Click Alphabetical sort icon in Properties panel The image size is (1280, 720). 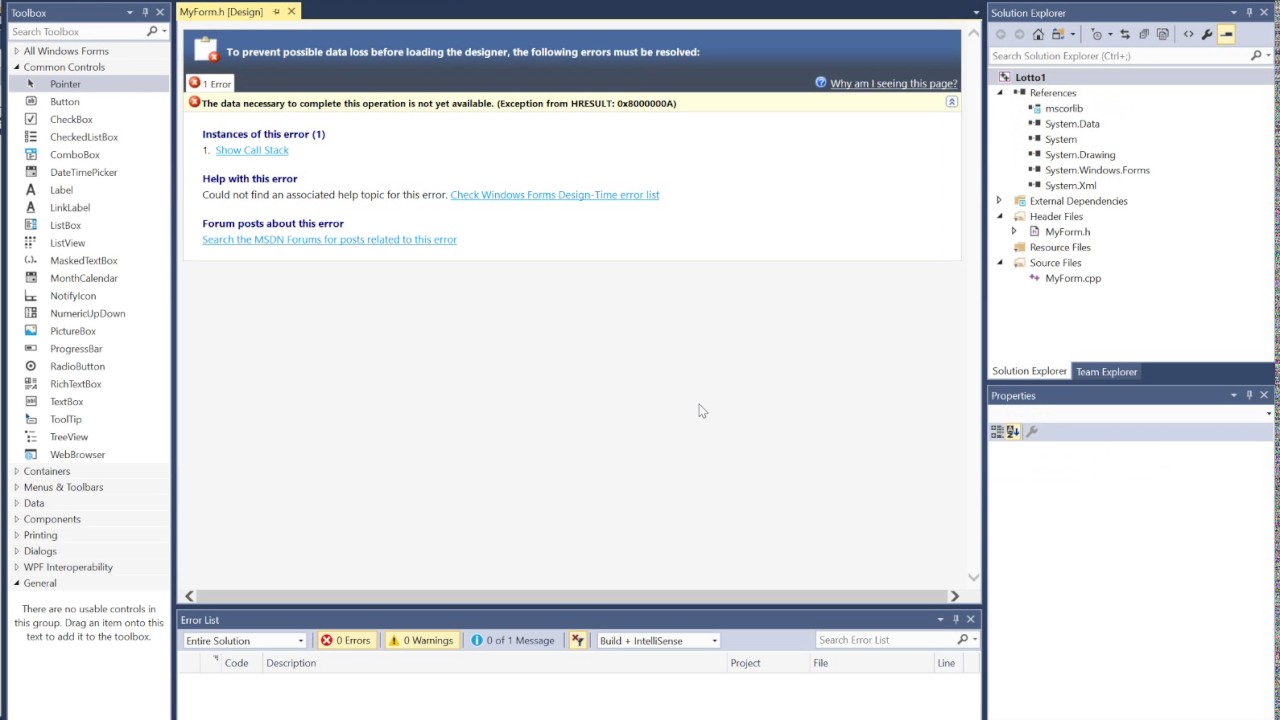coord(1013,431)
